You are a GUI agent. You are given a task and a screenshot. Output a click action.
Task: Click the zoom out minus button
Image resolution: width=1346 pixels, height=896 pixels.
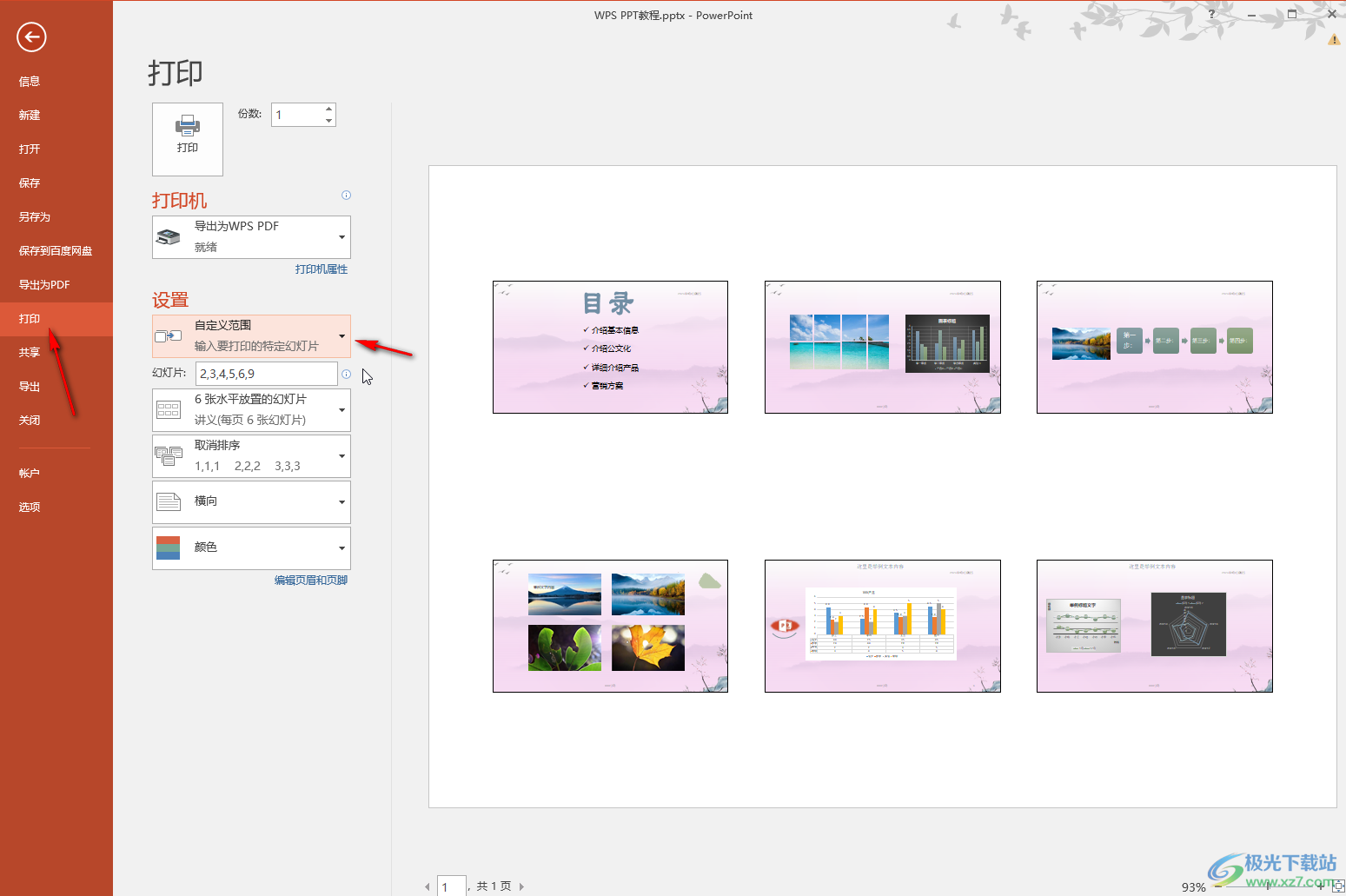pos(1218,886)
